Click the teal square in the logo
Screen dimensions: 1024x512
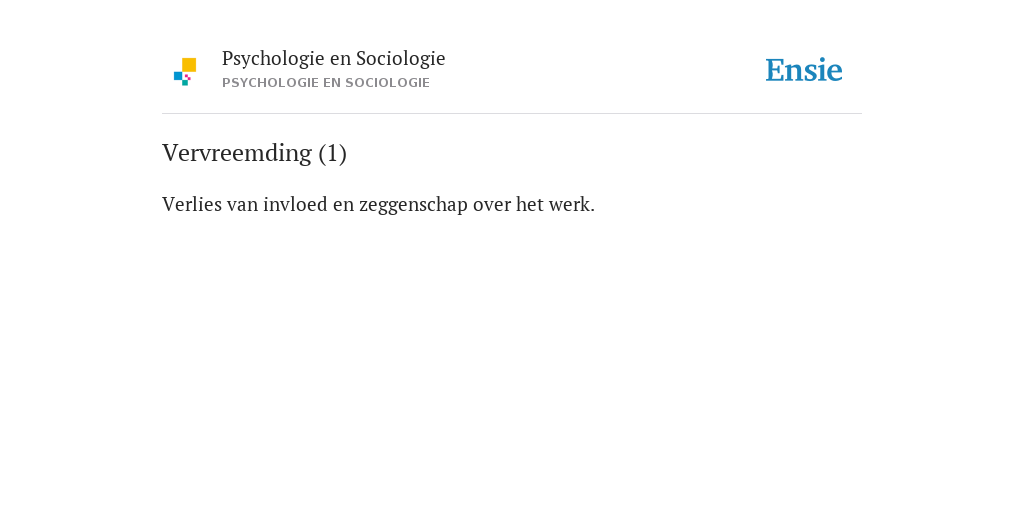(x=185, y=83)
